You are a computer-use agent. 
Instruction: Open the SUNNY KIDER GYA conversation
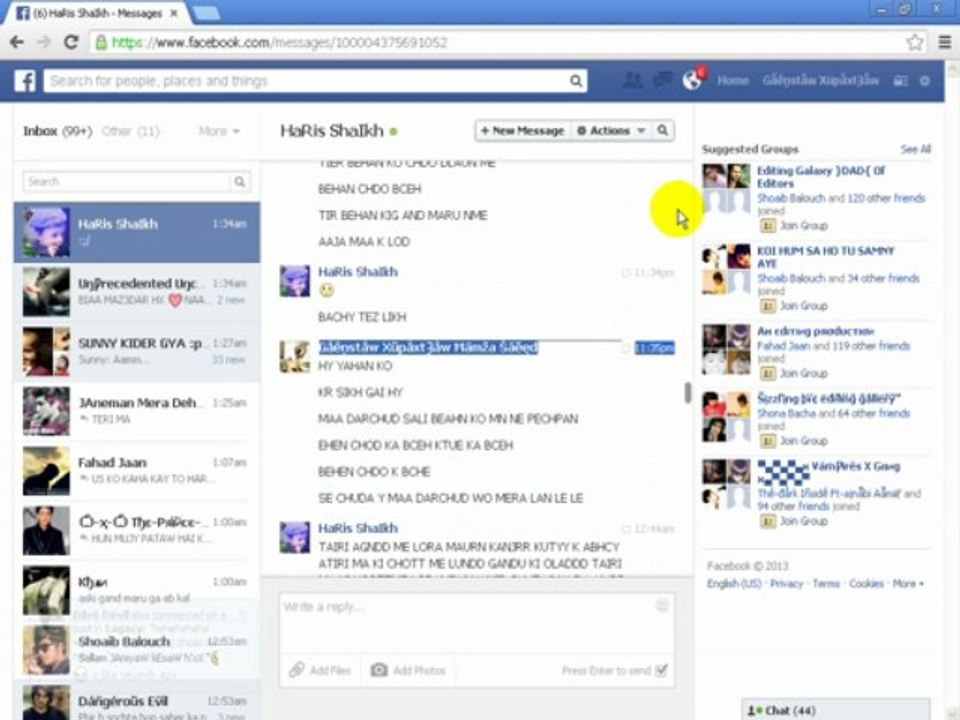coord(137,351)
